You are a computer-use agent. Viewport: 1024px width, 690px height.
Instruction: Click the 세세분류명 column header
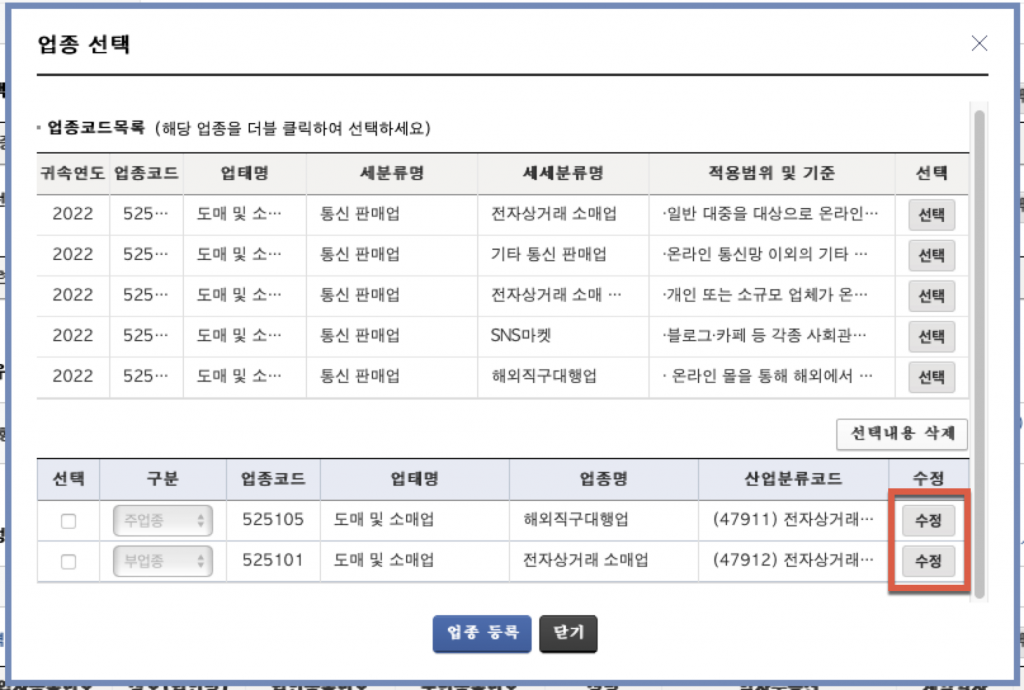563,173
